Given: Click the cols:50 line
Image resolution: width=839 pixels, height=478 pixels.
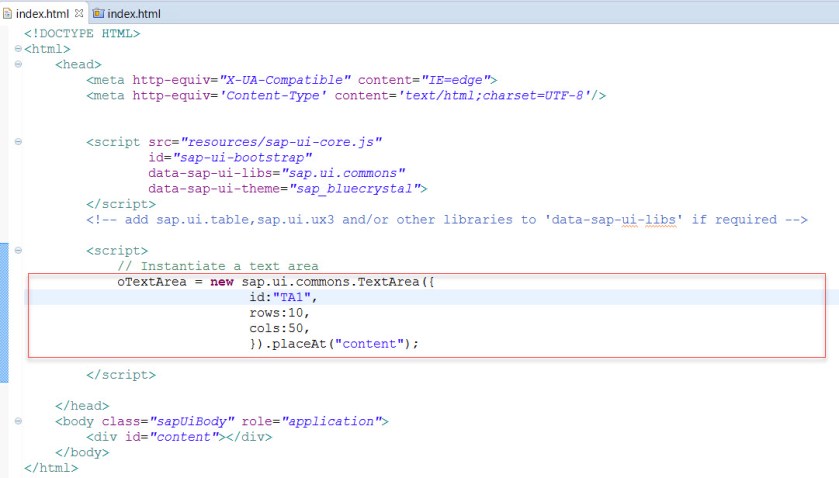Looking at the screenshot, I should (279, 328).
